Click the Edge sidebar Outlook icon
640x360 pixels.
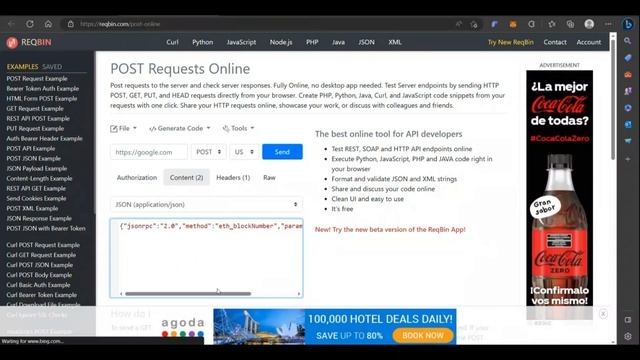point(628,124)
